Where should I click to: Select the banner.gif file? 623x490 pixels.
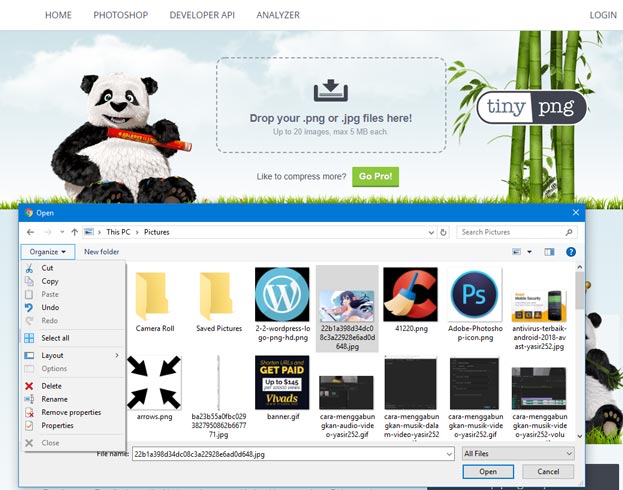tap(282, 388)
